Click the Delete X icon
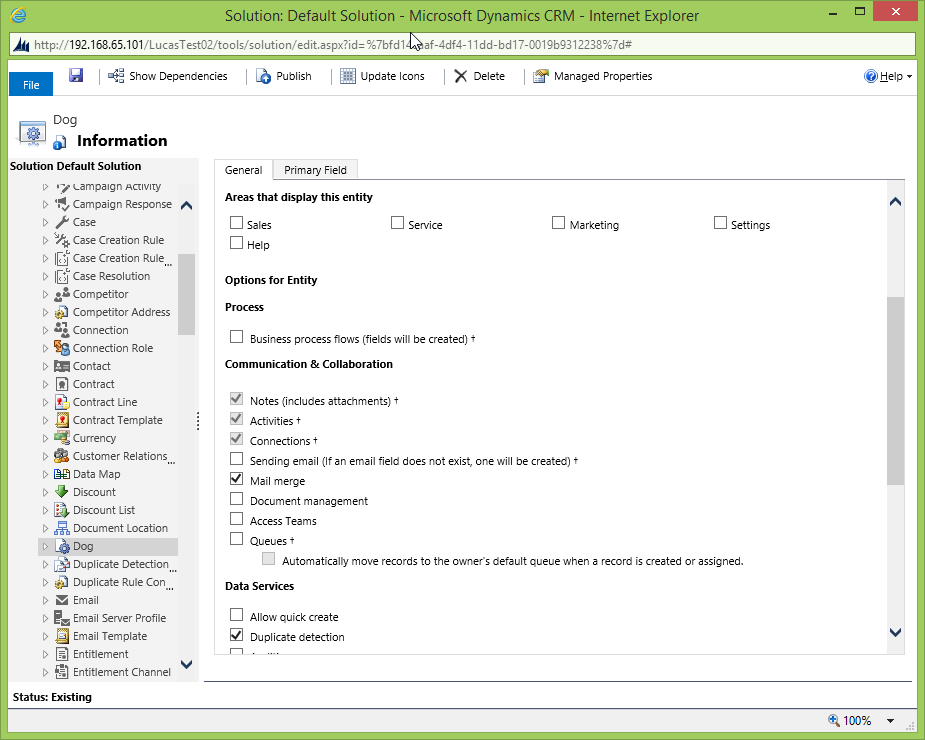Viewport: 925px width, 740px height. point(461,76)
